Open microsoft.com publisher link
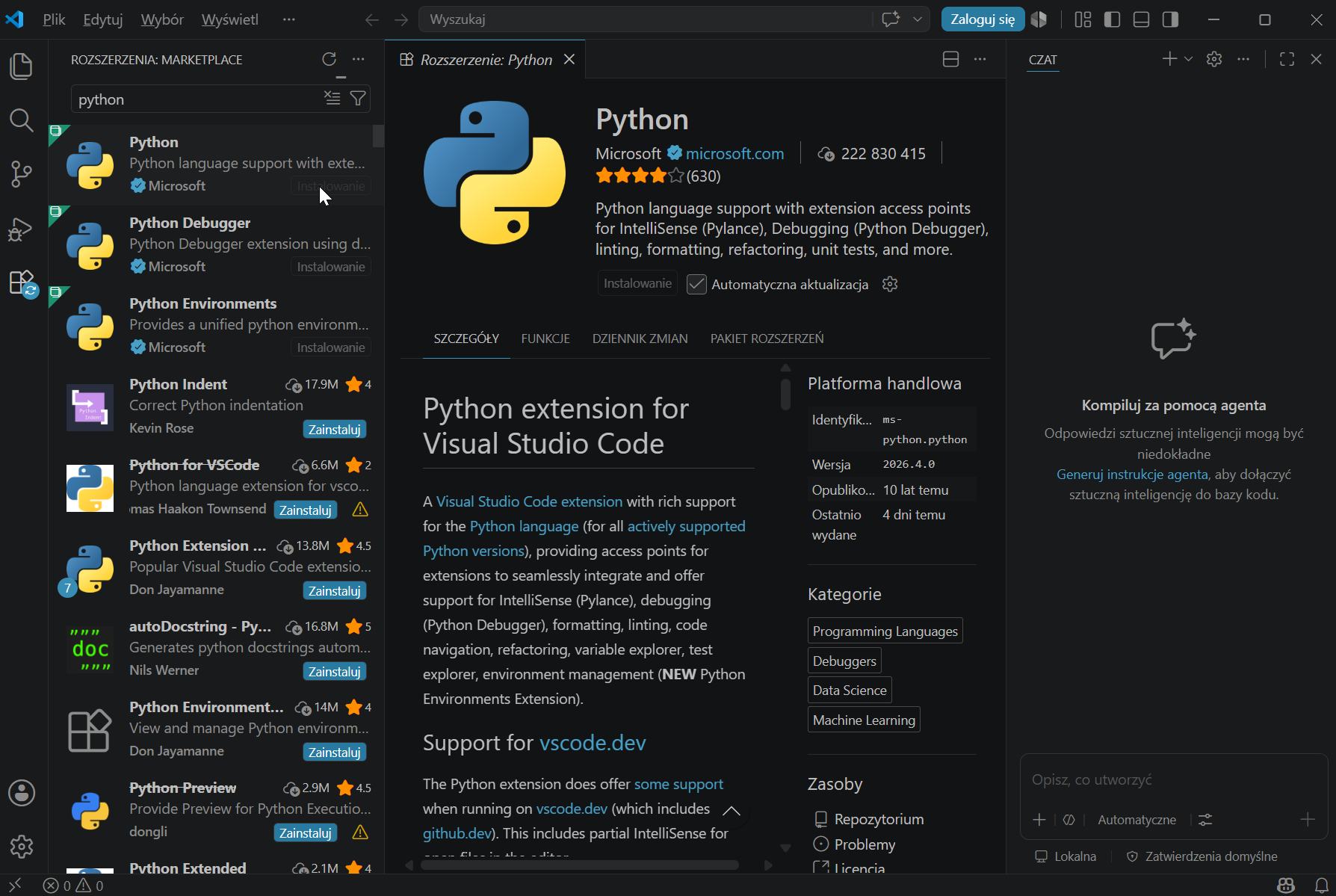 click(x=735, y=153)
